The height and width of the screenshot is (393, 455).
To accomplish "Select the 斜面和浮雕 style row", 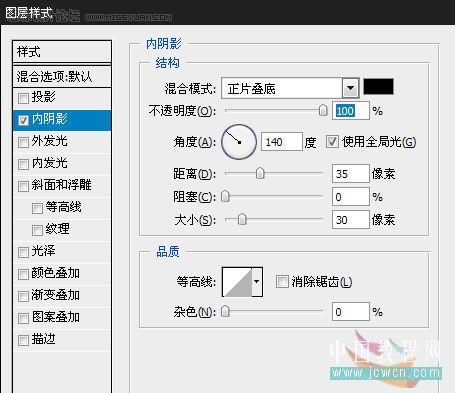I will click(x=62, y=186).
